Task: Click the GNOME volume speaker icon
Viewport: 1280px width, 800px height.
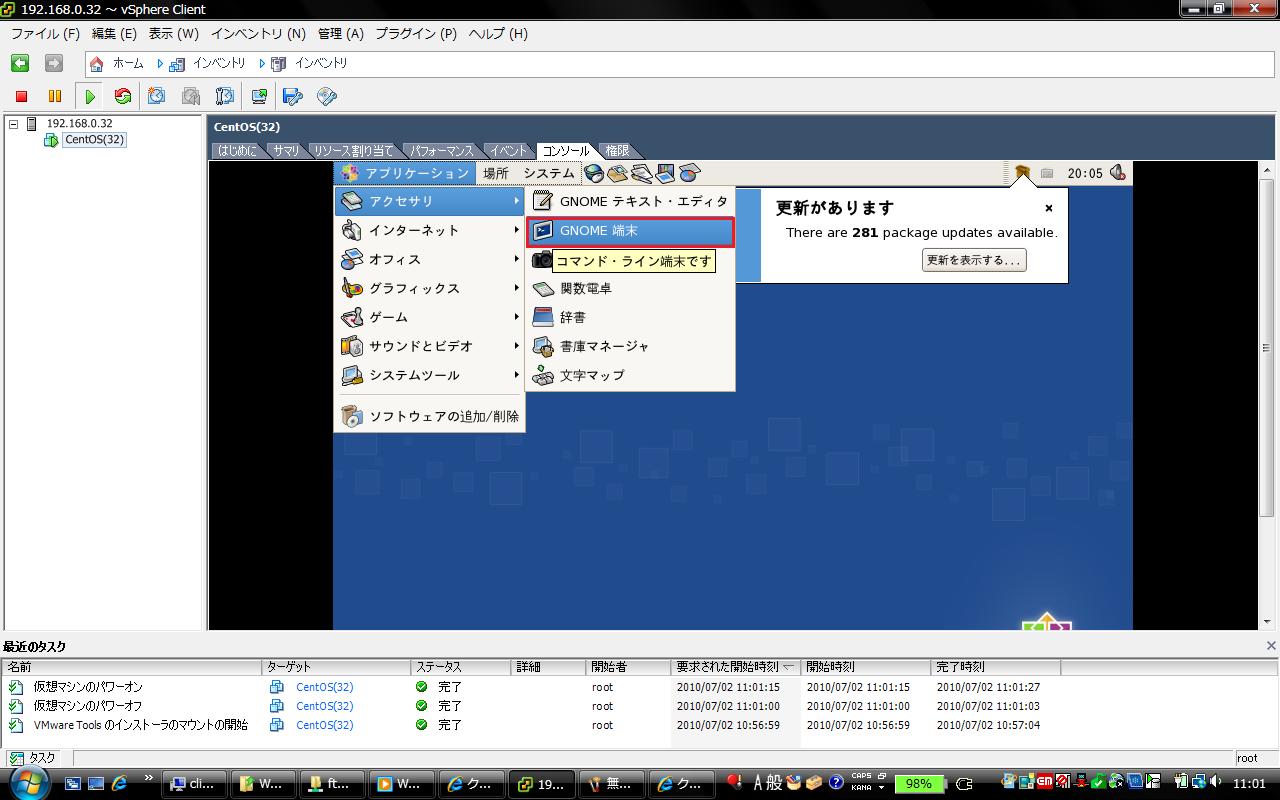Action: coord(1117,173)
